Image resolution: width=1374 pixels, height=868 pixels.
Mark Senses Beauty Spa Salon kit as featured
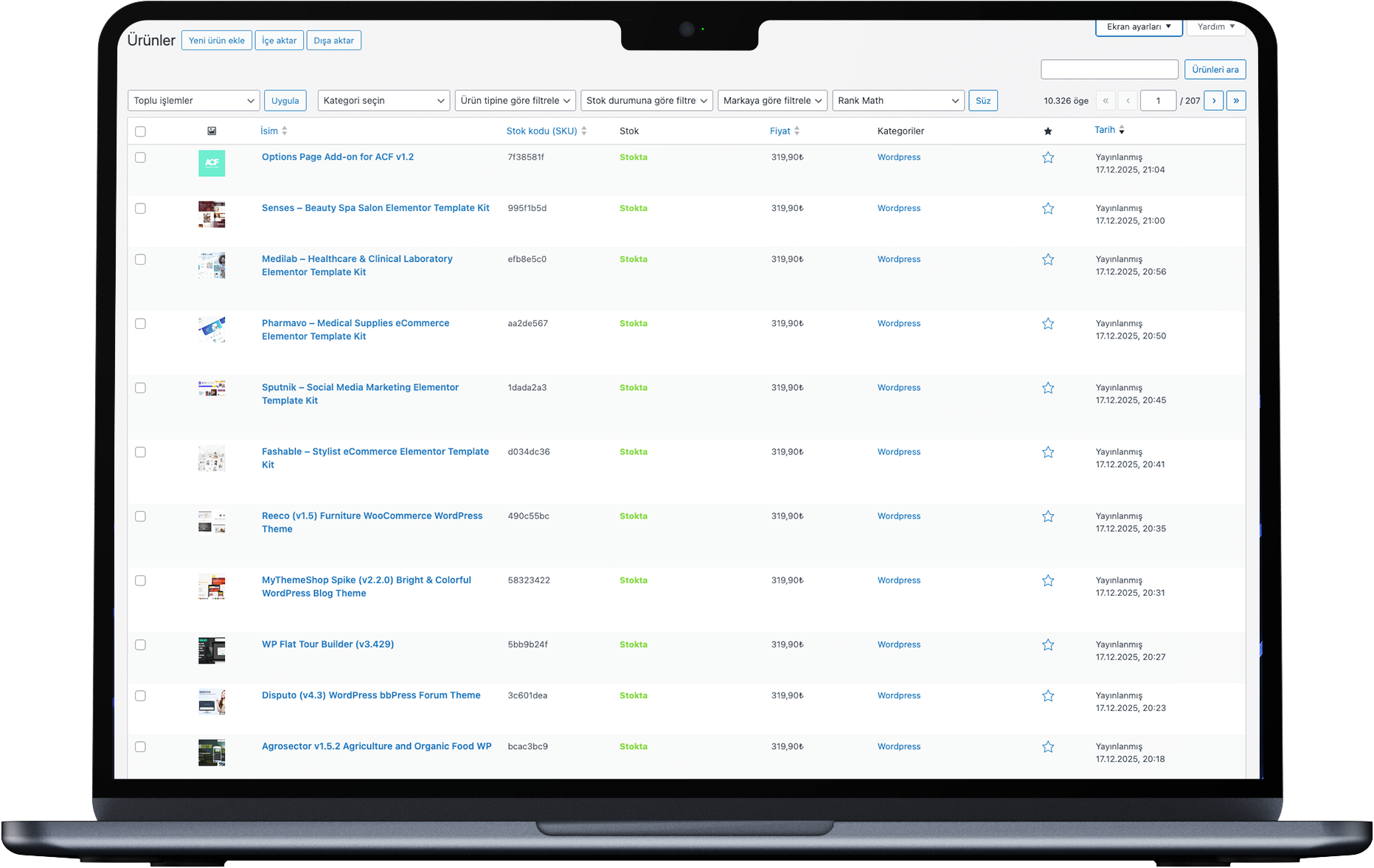click(x=1047, y=209)
